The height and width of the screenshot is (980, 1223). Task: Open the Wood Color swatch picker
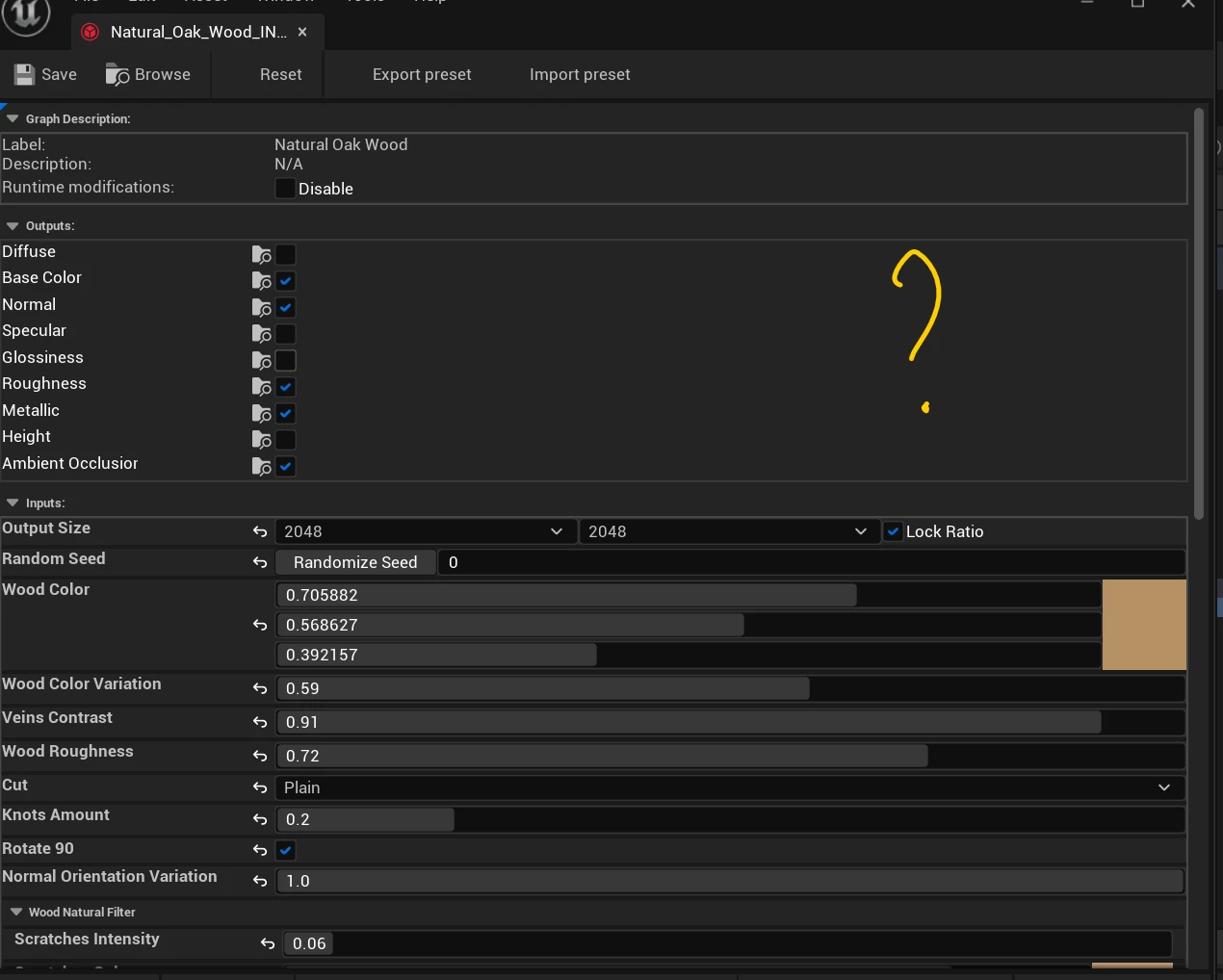coord(1144,625)
